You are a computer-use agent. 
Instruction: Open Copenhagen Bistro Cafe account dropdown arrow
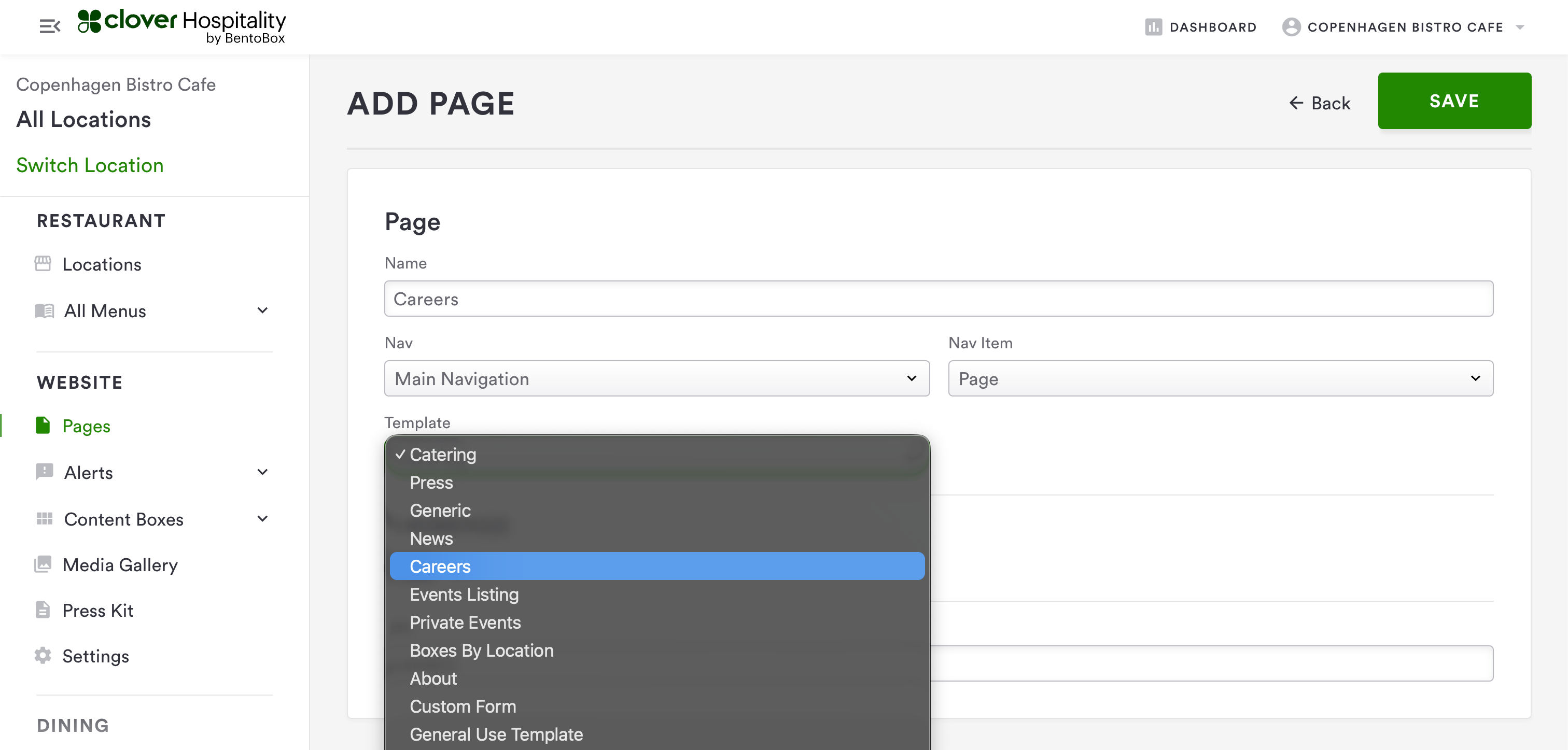point(1520,27)
